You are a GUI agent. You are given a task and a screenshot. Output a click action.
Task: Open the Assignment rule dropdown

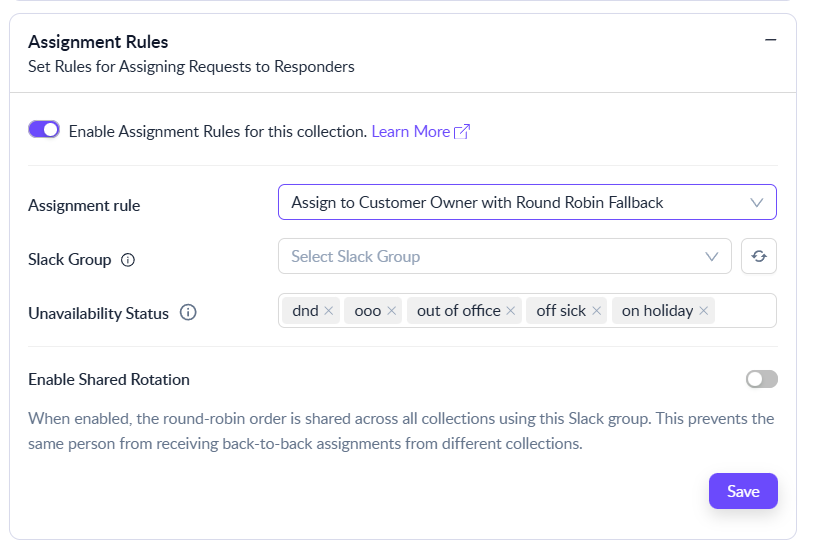(x=526, y=202)
